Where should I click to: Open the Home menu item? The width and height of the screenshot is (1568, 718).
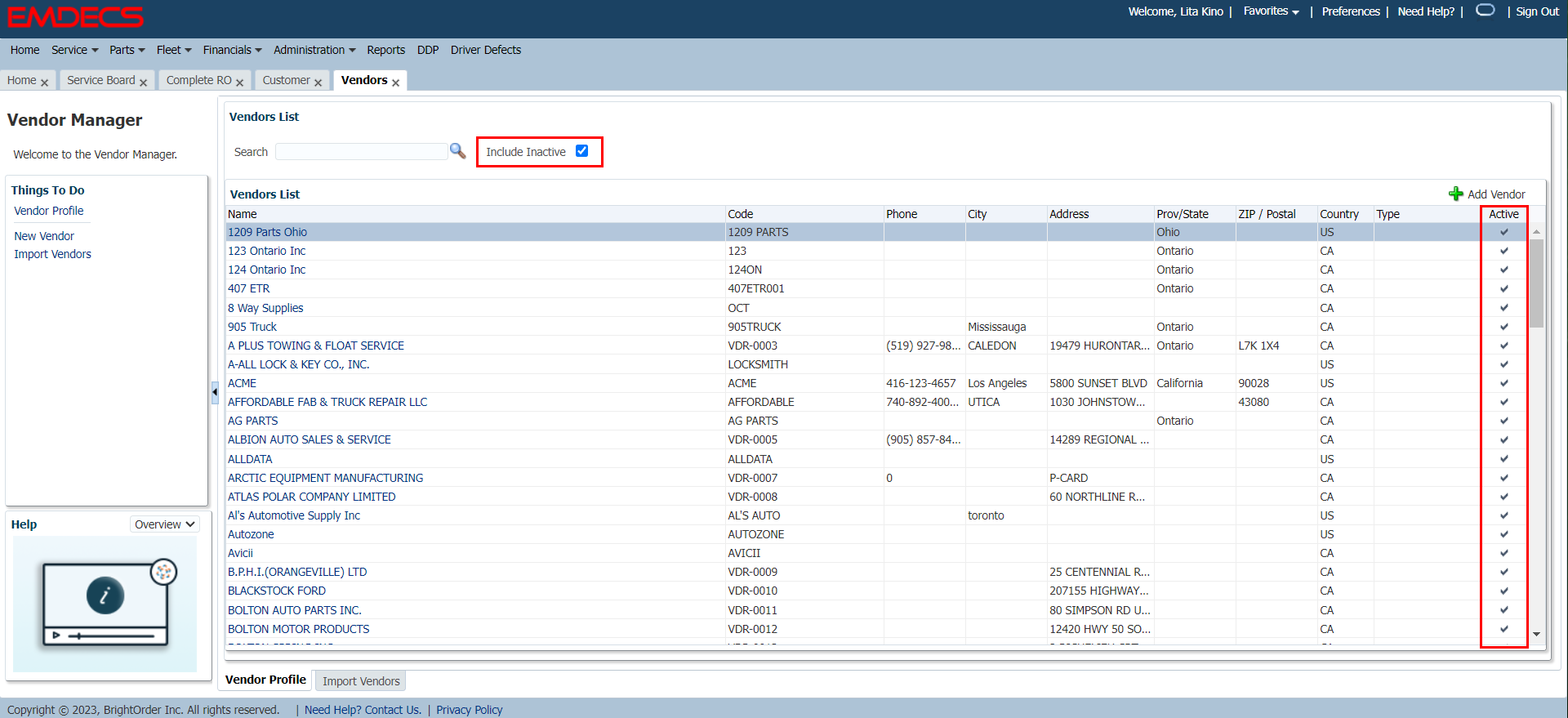pyautogui.click(x=24, y=50)
